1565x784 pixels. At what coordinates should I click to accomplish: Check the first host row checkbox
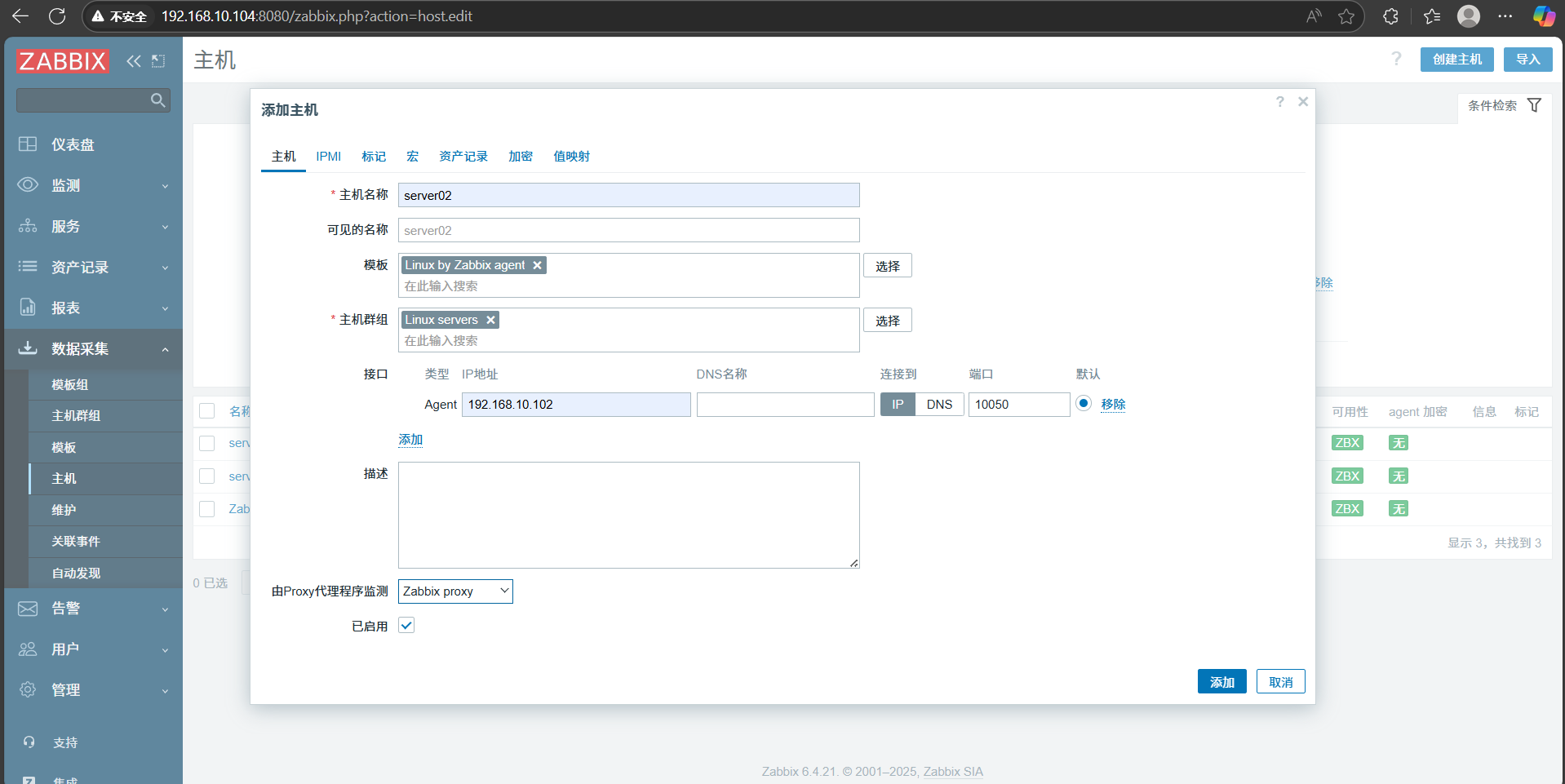207,443
